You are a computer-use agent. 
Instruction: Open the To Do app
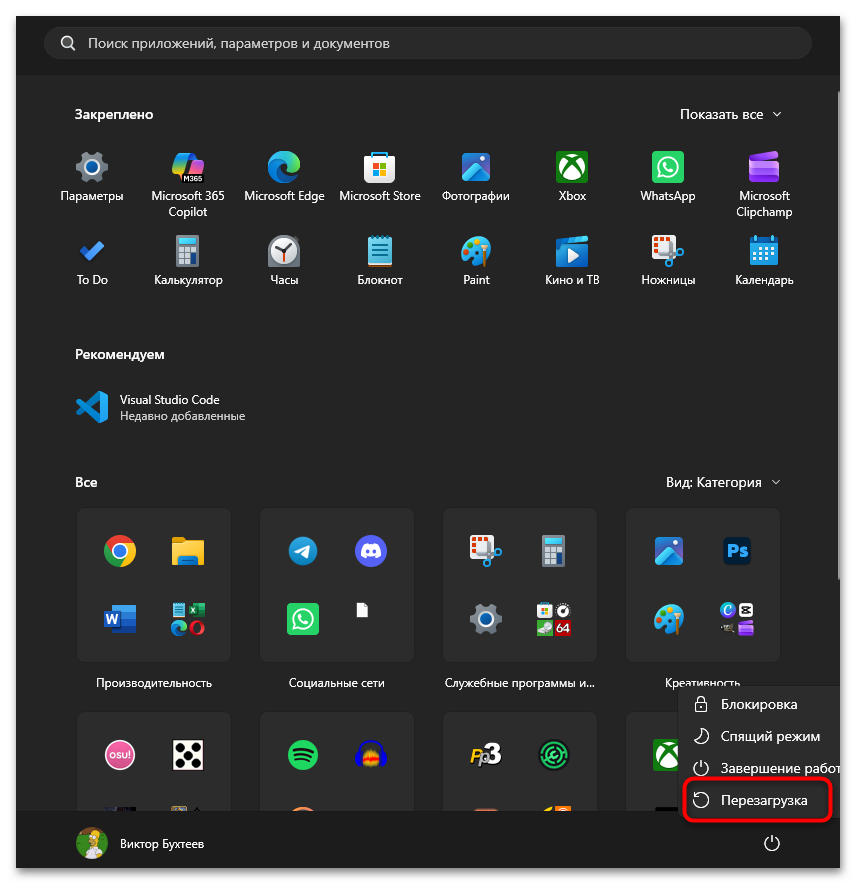92,261
